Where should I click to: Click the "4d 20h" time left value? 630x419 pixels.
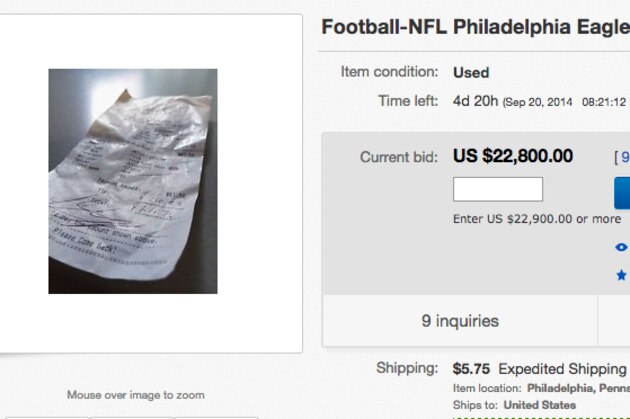click(x=476, y=101)
